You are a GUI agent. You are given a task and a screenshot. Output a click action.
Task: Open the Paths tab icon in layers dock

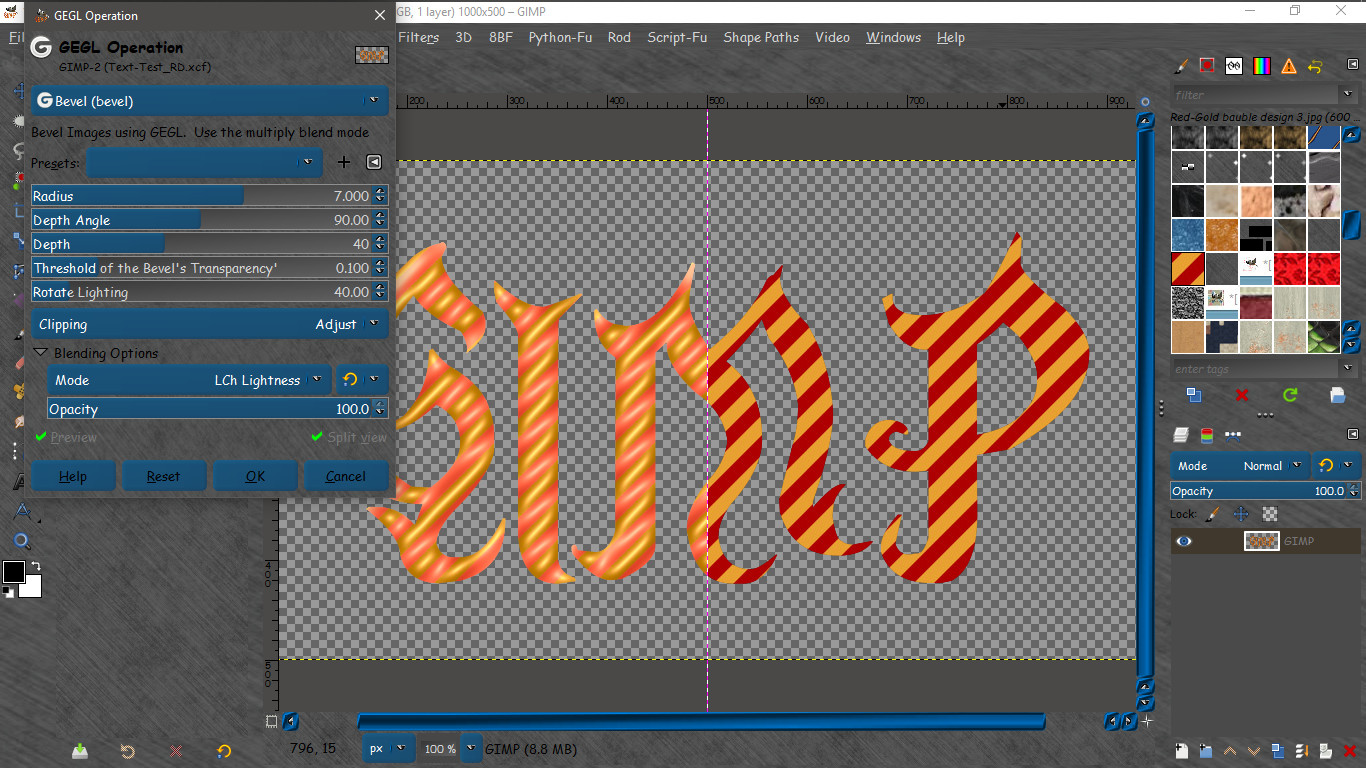[1233, 435]
